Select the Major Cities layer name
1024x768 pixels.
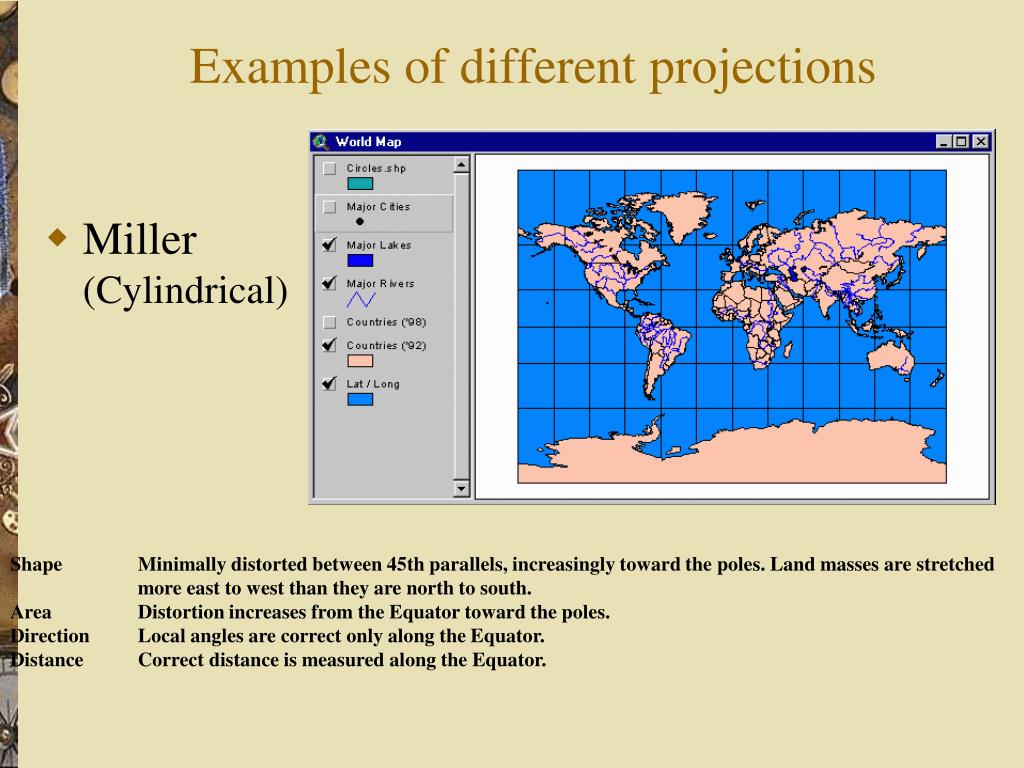point(378,207)
